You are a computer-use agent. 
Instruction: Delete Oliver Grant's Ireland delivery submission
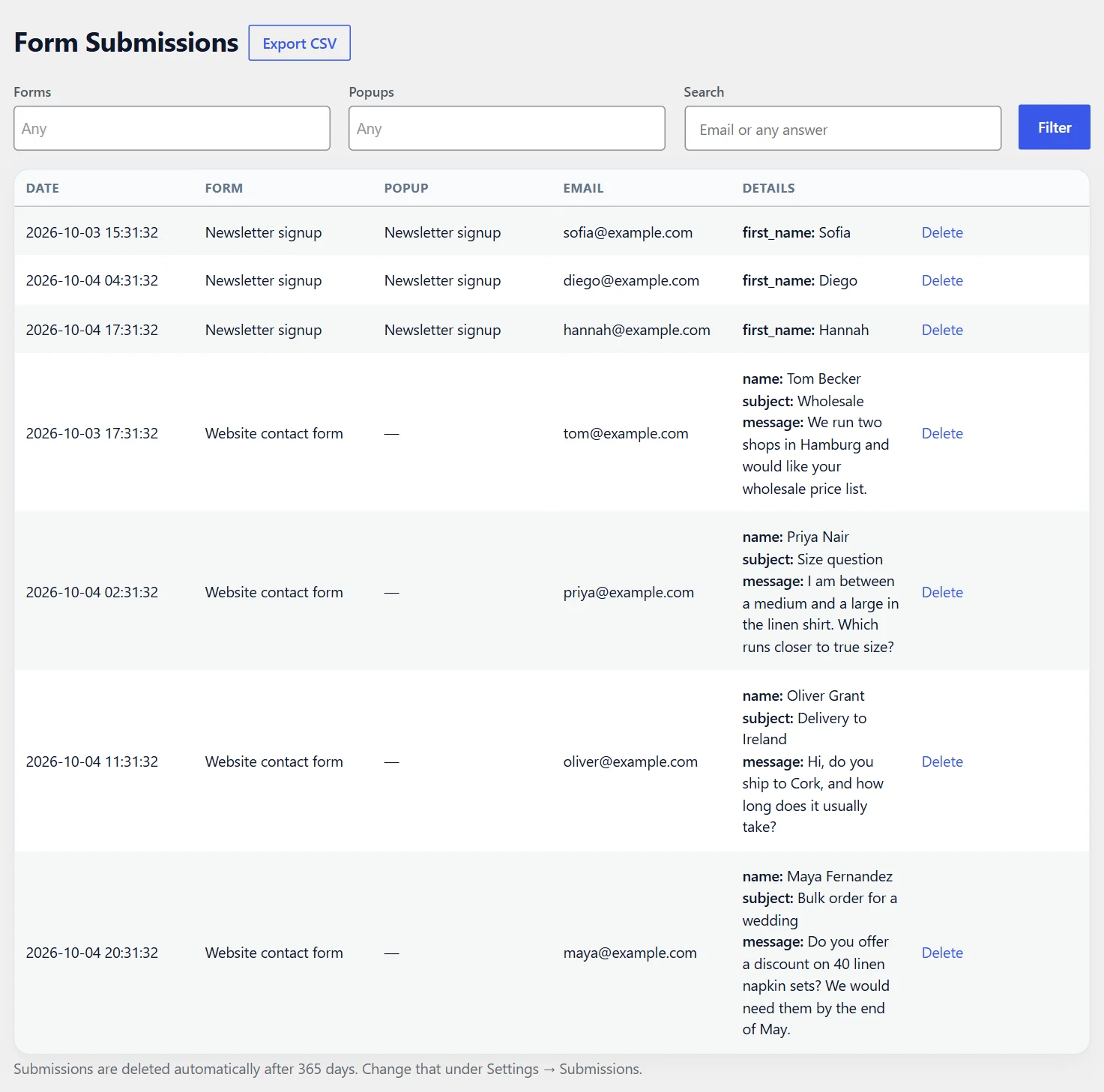tap(942, 761)
